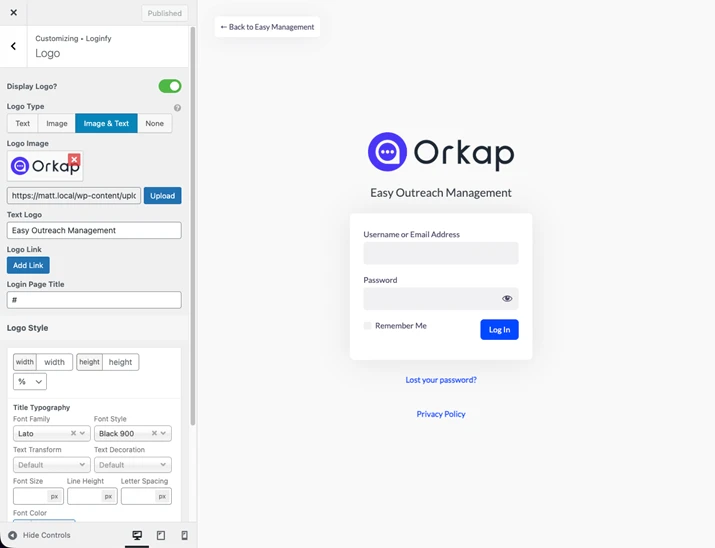Click the Hide Controls label
The width and height of the screenshot is (715, 548).
pyautogui.click(x=47, y=535)
